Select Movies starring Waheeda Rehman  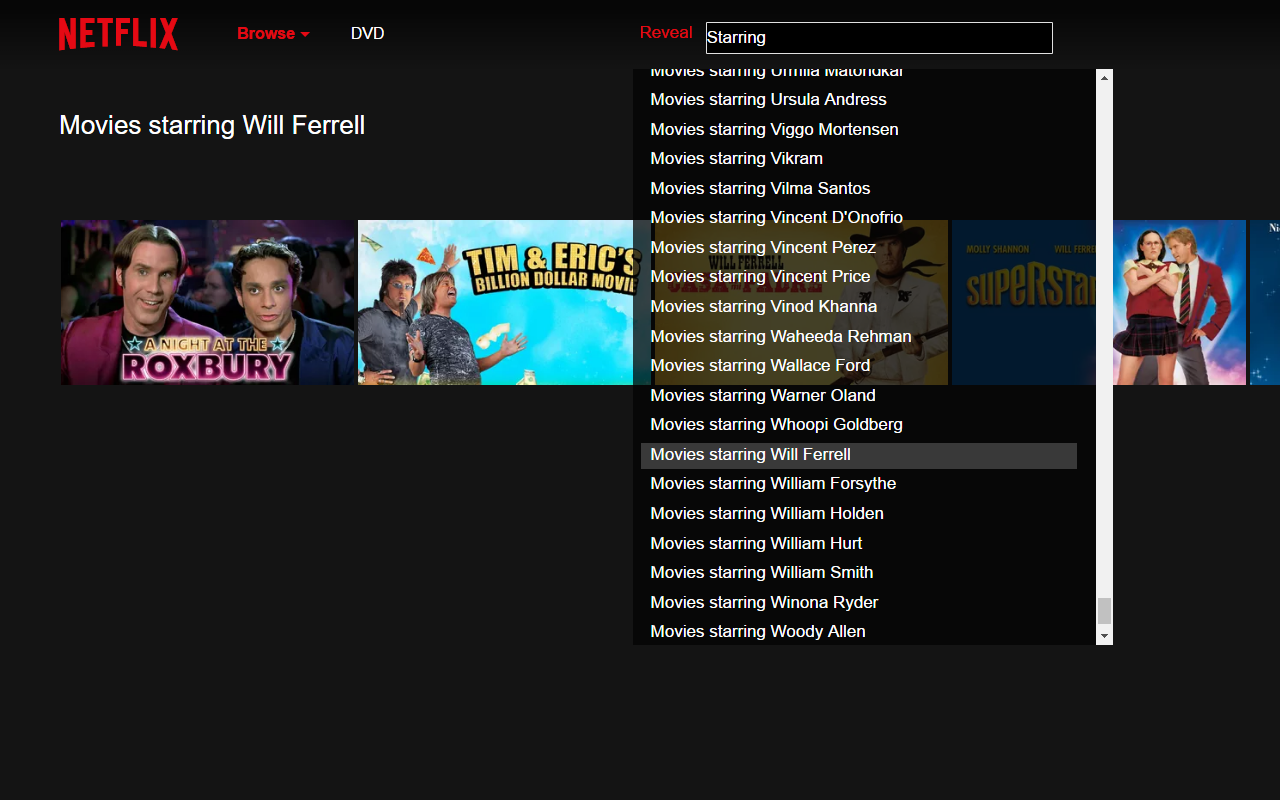coord(859,336)
